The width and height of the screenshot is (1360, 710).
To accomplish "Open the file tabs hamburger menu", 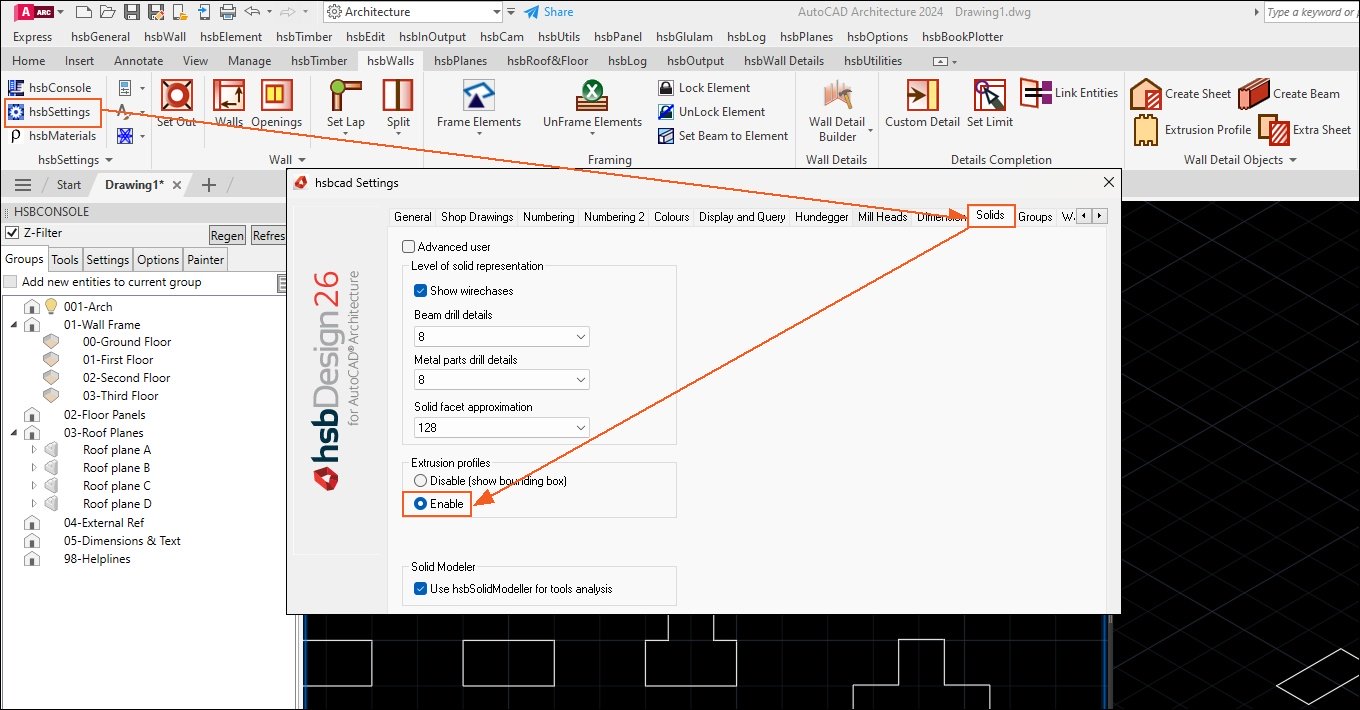I will [x=23, y=185].
